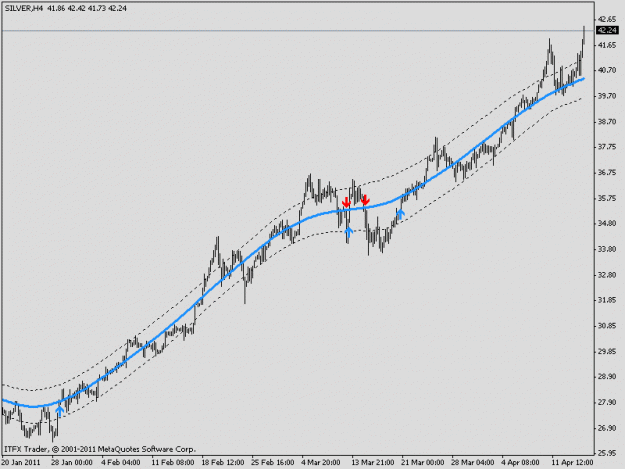The width and height of the screenshot is (625, 469).
Task: Select the black 42.24 current price tag
Action: pyautogui.click(x=607, y=30)
